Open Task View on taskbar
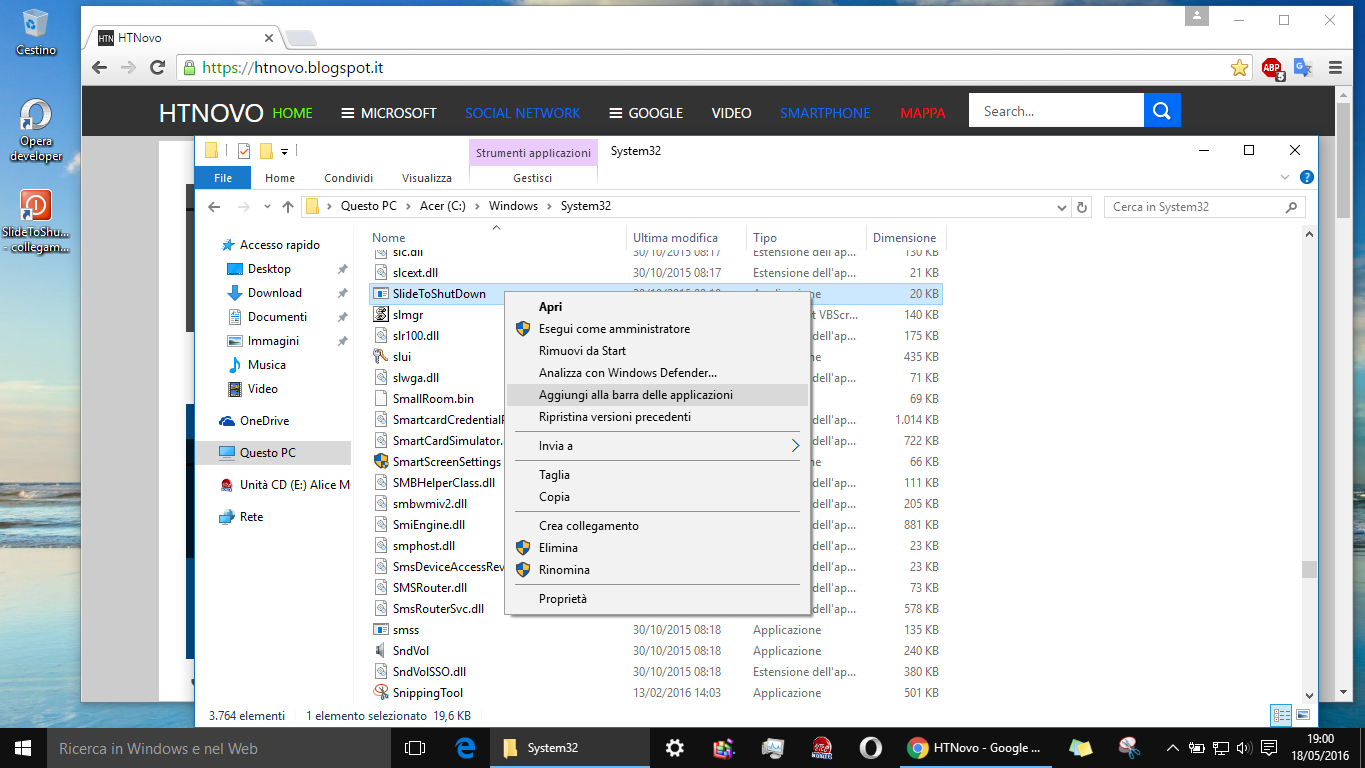 tap(414, 748)
